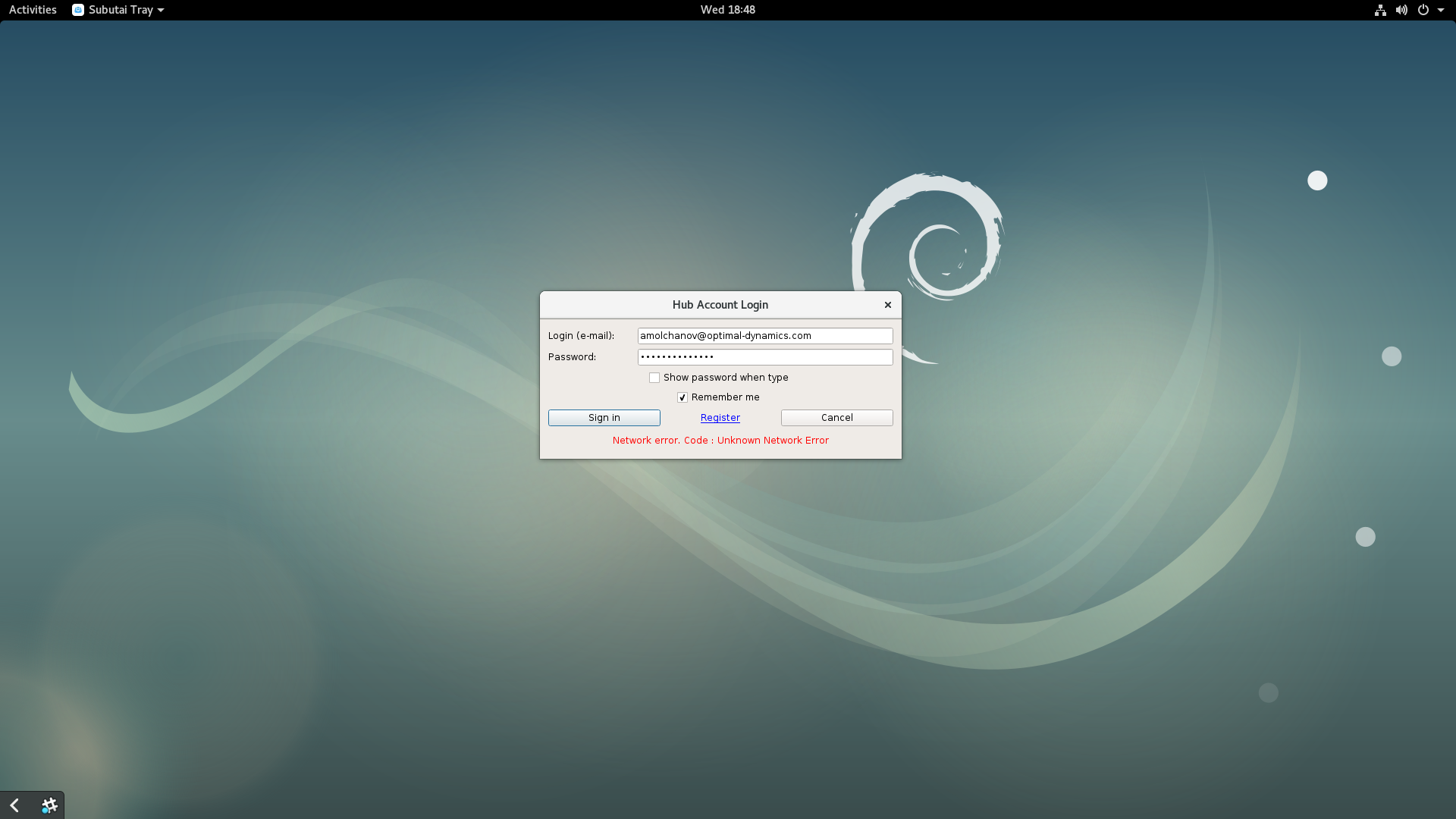Uncheck Remember me

[x=682, y=397]
